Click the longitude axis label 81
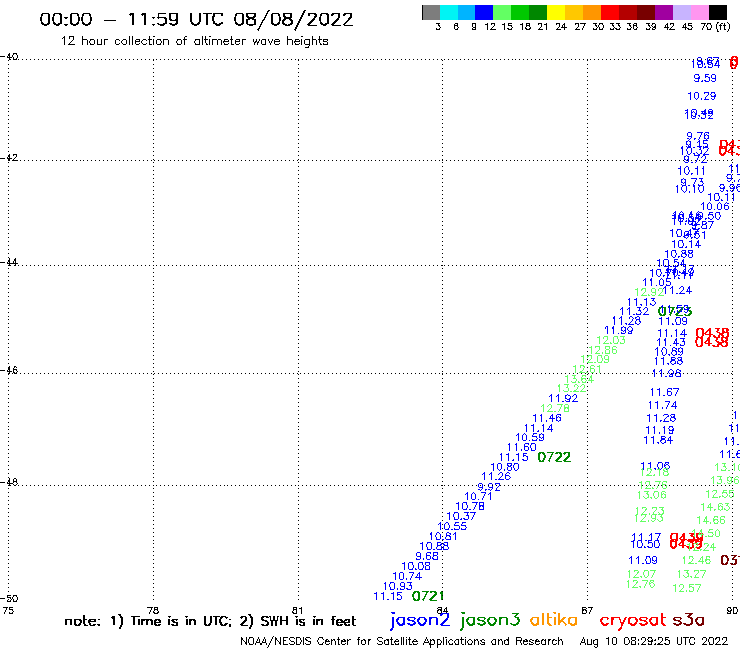Screen dimensions: 740x650 pos(297,610)
